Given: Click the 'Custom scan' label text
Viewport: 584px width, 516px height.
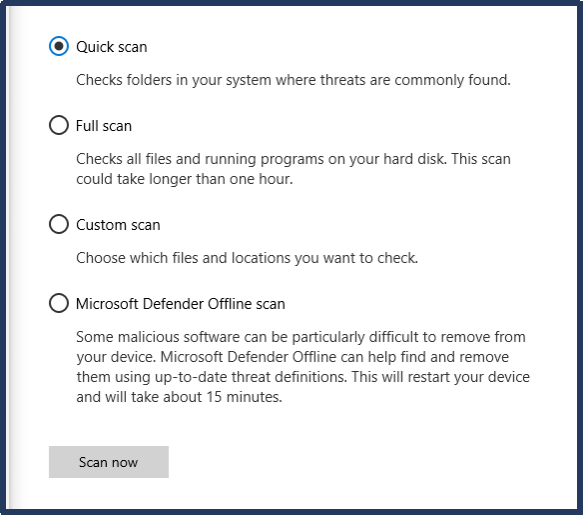Looking at the screenshot, I should point(118,225).
